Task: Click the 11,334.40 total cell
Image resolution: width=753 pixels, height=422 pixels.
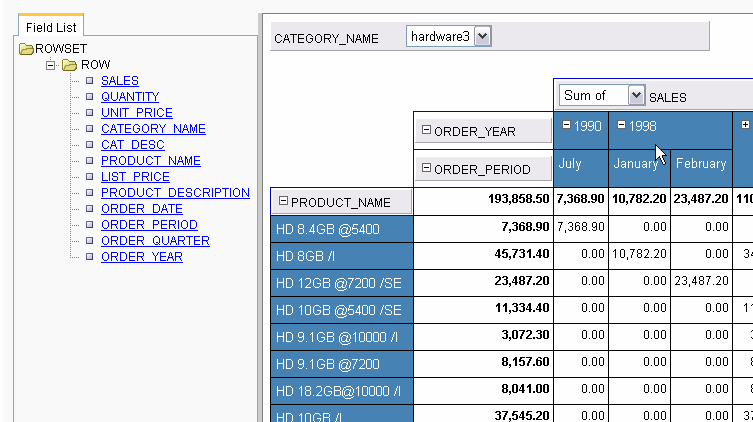Action: coord(484,310)
